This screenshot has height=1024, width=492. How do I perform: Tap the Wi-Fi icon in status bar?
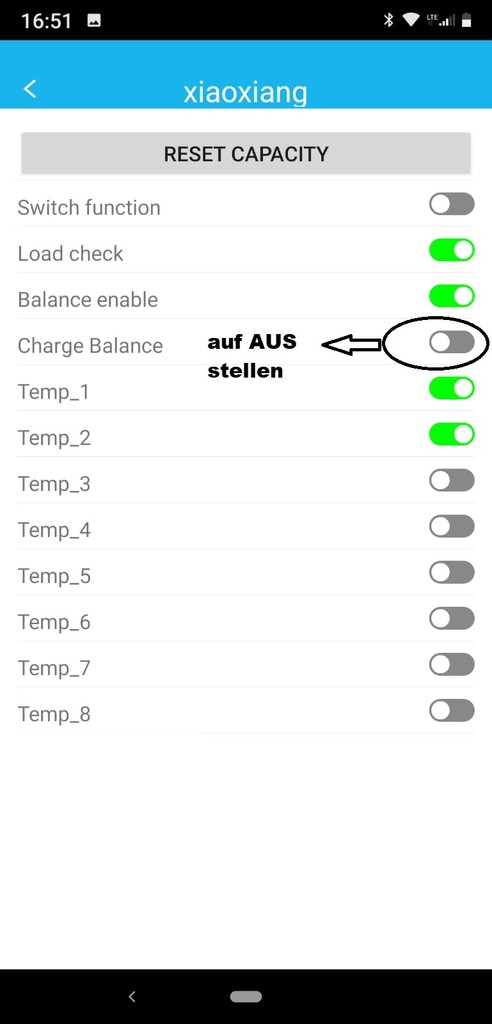pyautogui.click(x=410, y=20)
